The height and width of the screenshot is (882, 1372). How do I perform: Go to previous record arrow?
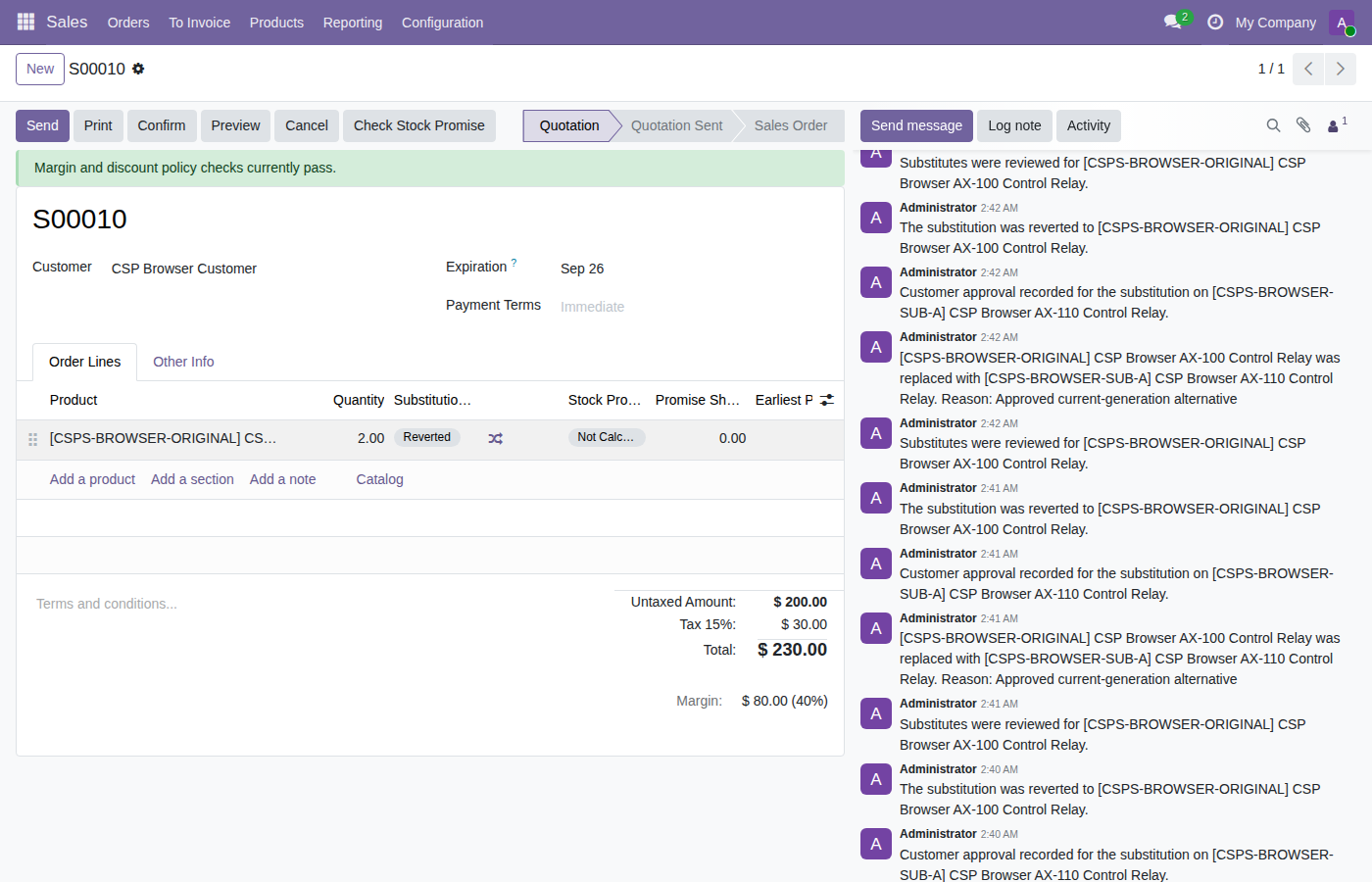click(x=1308, y=69)
